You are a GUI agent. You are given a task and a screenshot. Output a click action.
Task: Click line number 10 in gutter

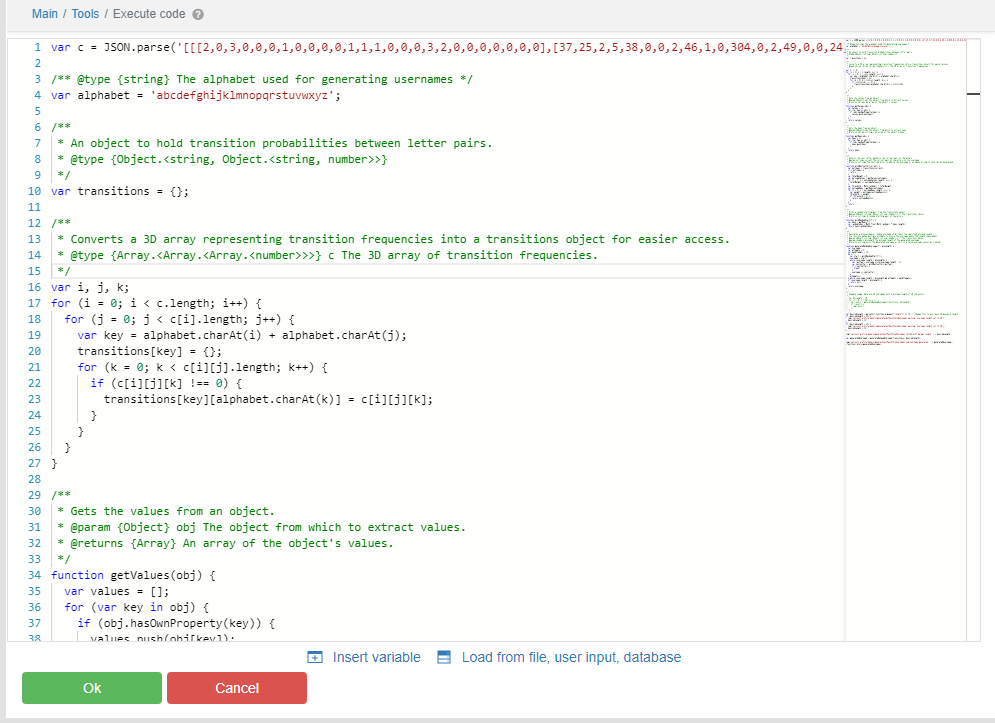34,191
